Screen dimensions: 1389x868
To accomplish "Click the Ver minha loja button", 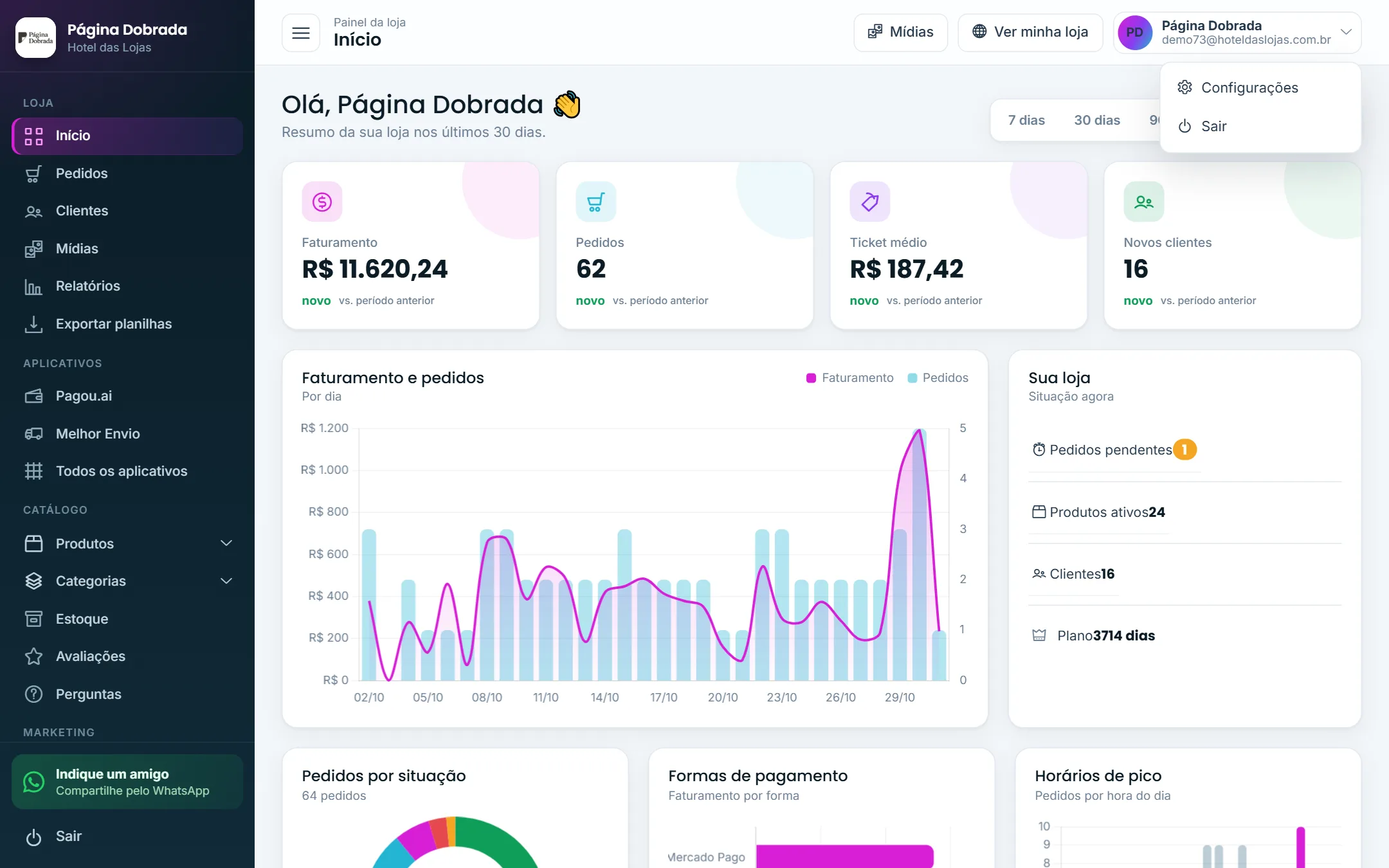I will (x=1030, y=32).
